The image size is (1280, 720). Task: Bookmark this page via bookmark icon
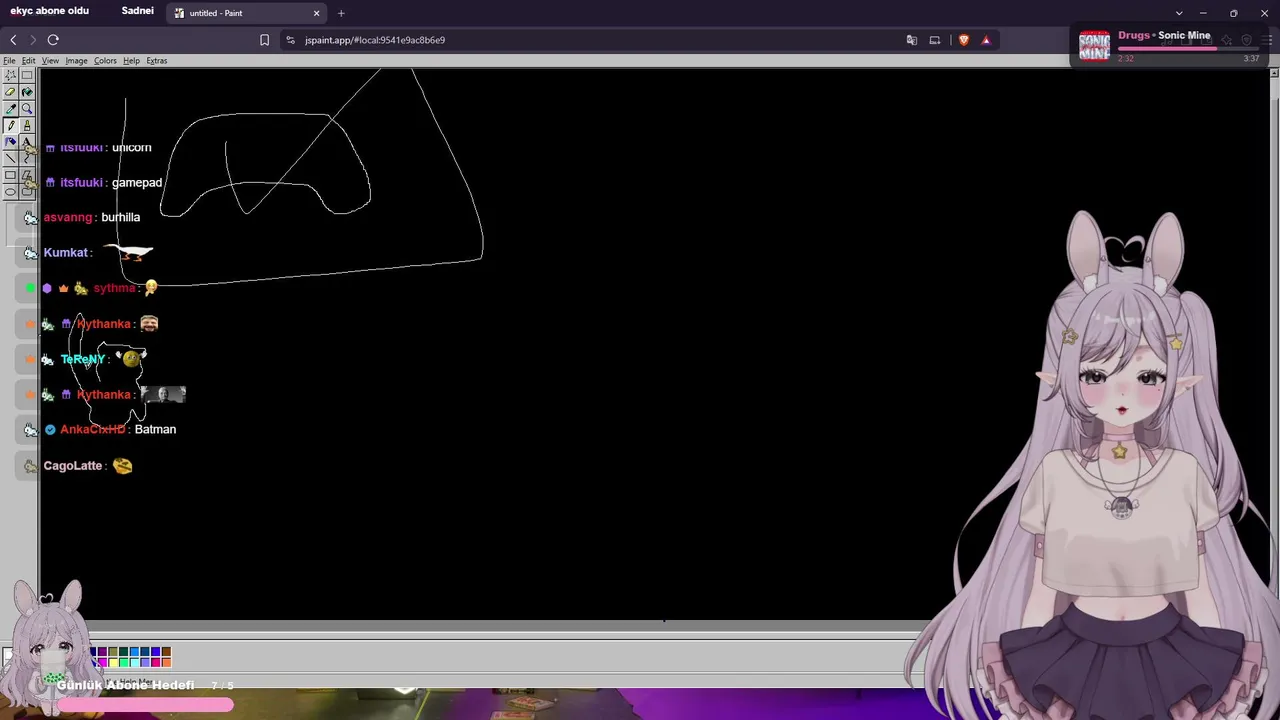(x=264, y=40)
